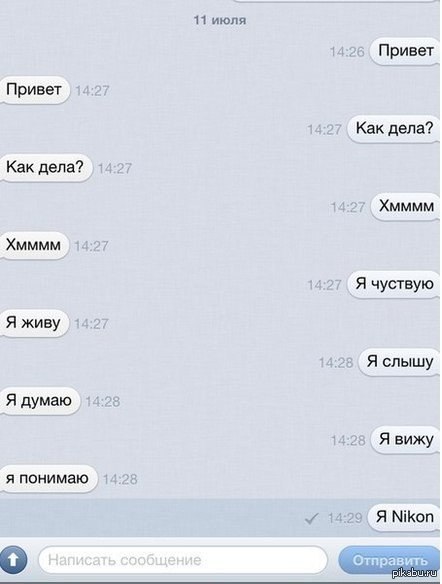Select the 'Я Nikon' message bubble
Screen dimensions: 442x584
click(404, 517)
